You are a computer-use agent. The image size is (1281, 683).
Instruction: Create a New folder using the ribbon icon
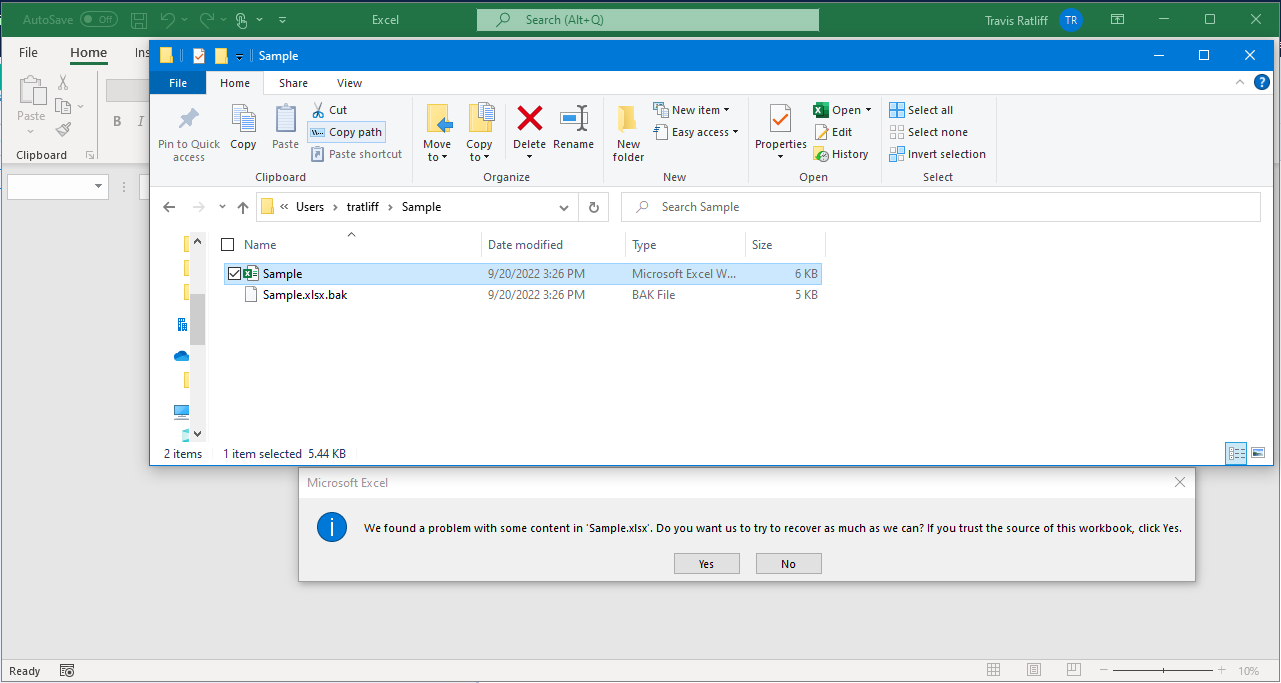627,130
